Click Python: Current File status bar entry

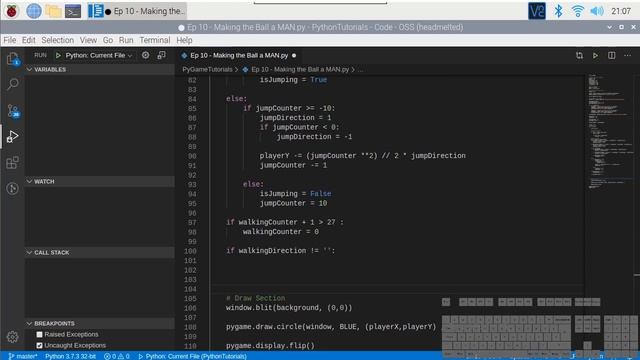click(x=192, y=356)
